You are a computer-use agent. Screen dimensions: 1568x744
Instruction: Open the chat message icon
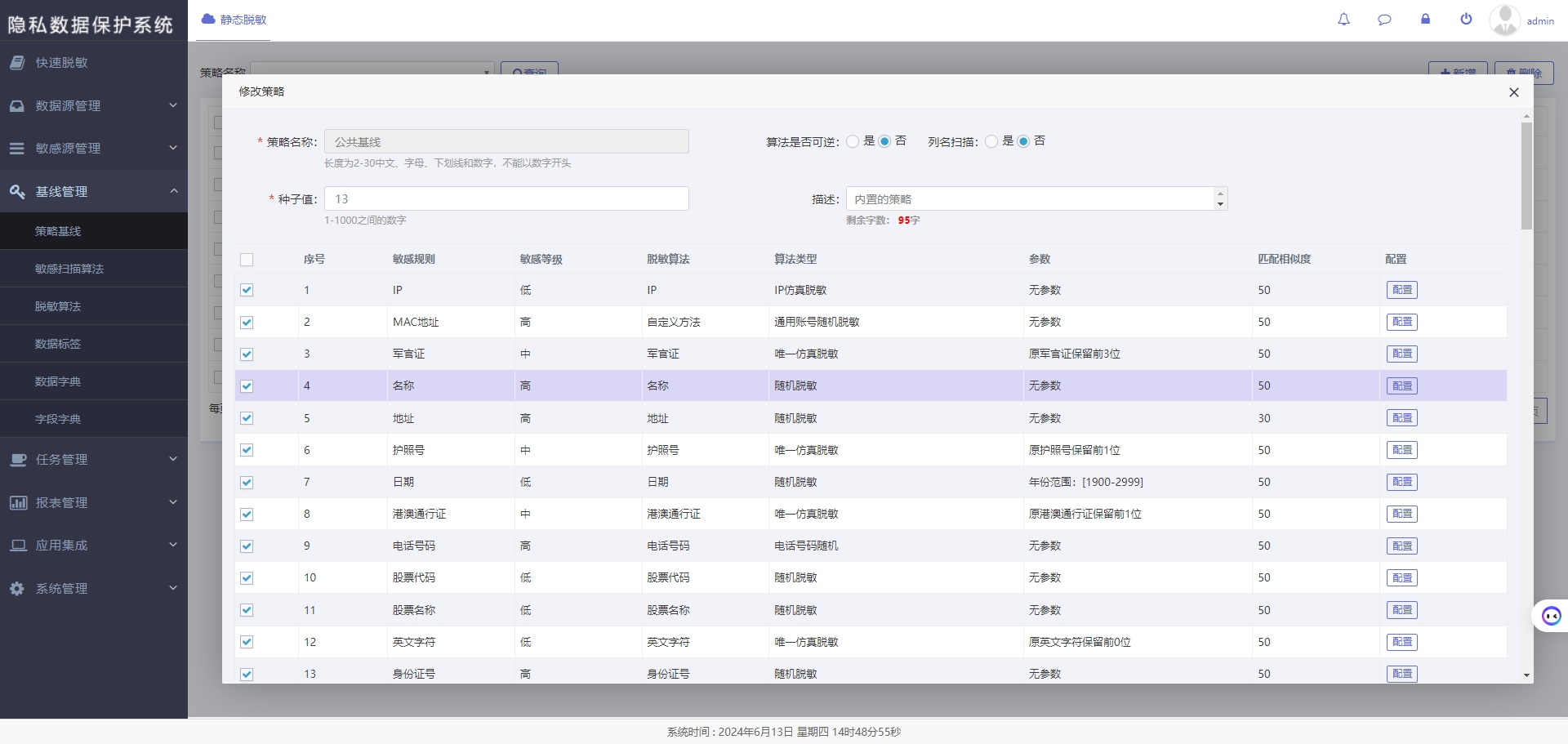click(1384, 19)
